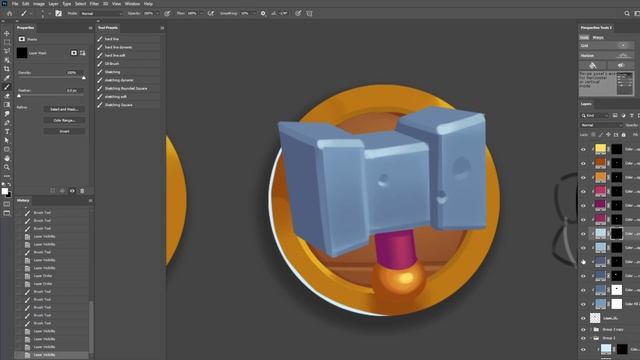Select the Hand tool
Screen dimensions: 640x360
(x=7, y=158)
